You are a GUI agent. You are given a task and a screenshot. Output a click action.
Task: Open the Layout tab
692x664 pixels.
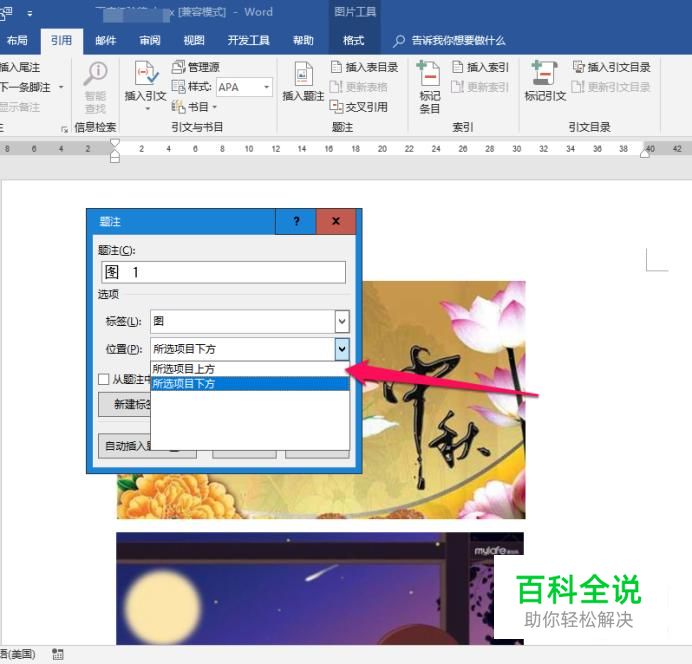coord(17,41)
